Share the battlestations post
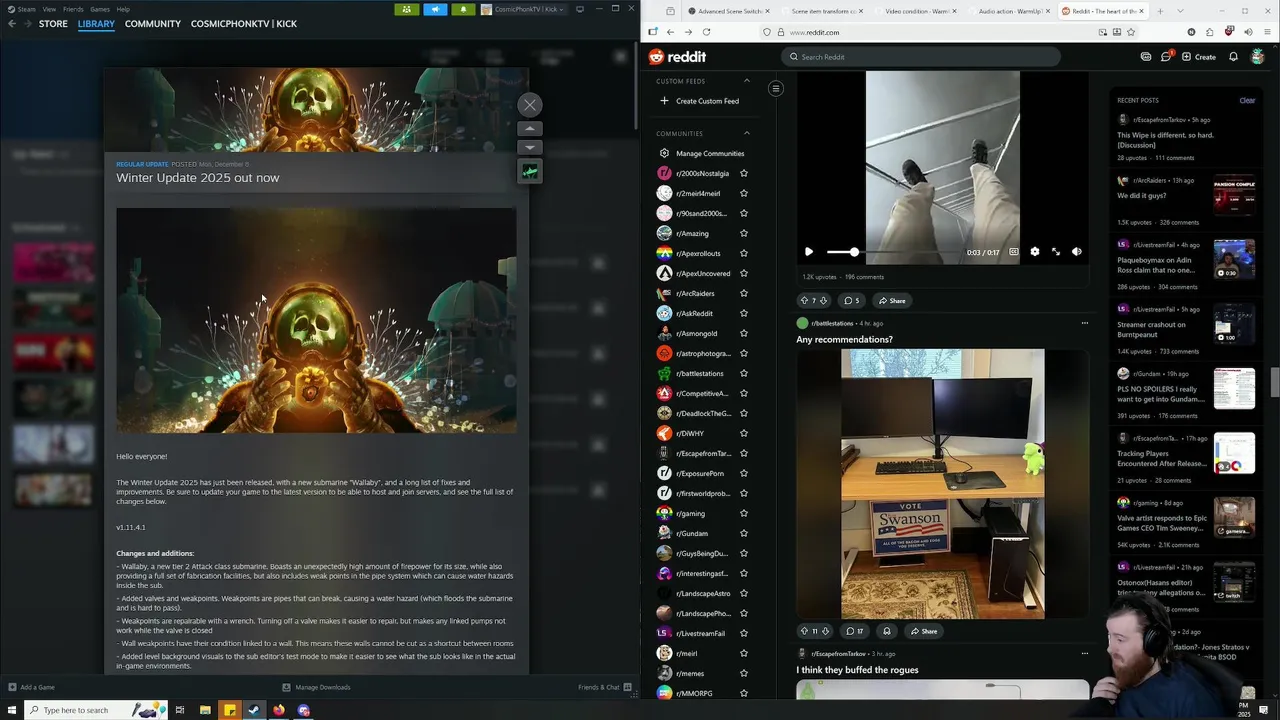 click(923, 631)
